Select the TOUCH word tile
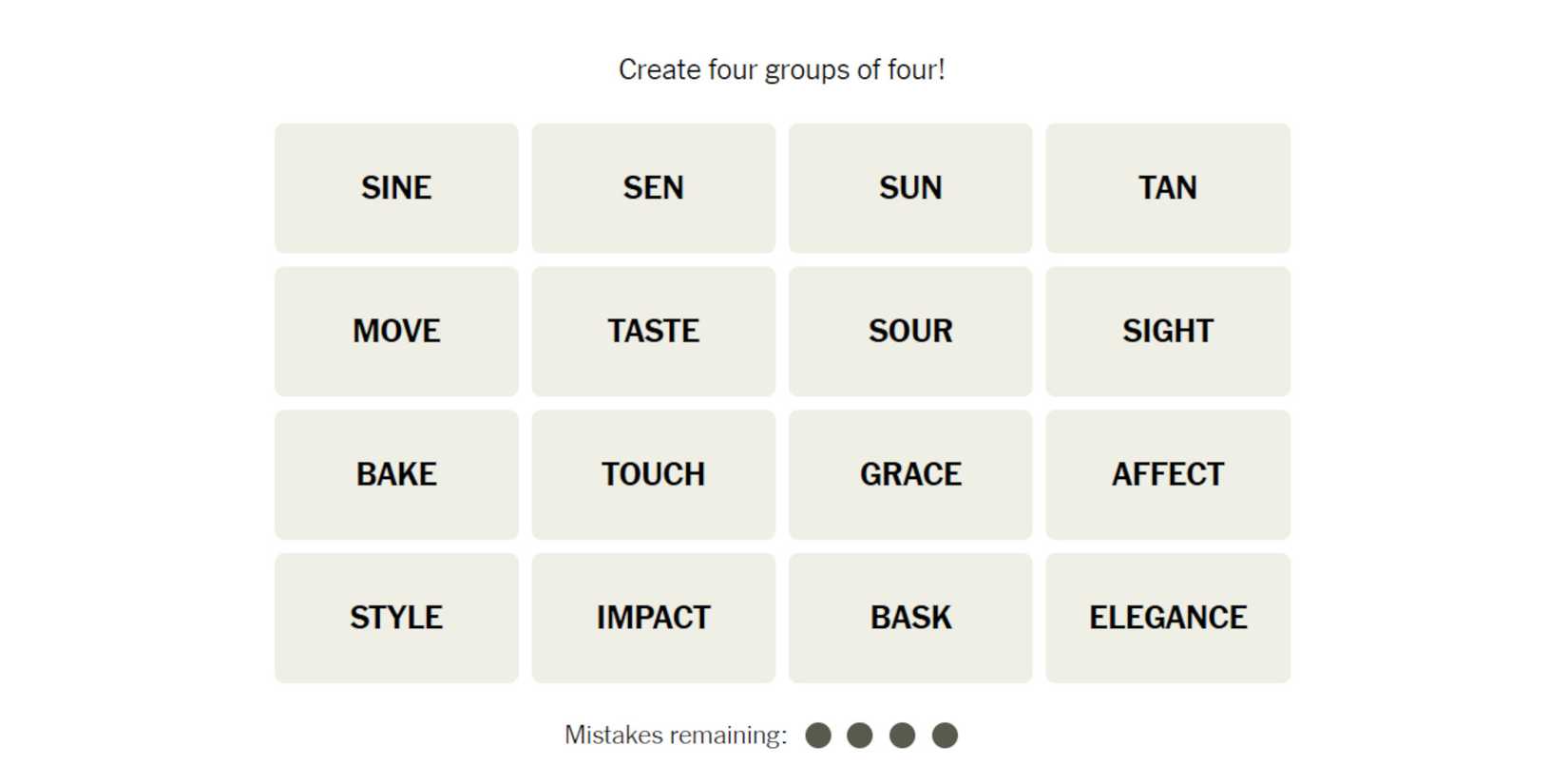The height and width of the screenshot is (784, 1568). [653, 475]
